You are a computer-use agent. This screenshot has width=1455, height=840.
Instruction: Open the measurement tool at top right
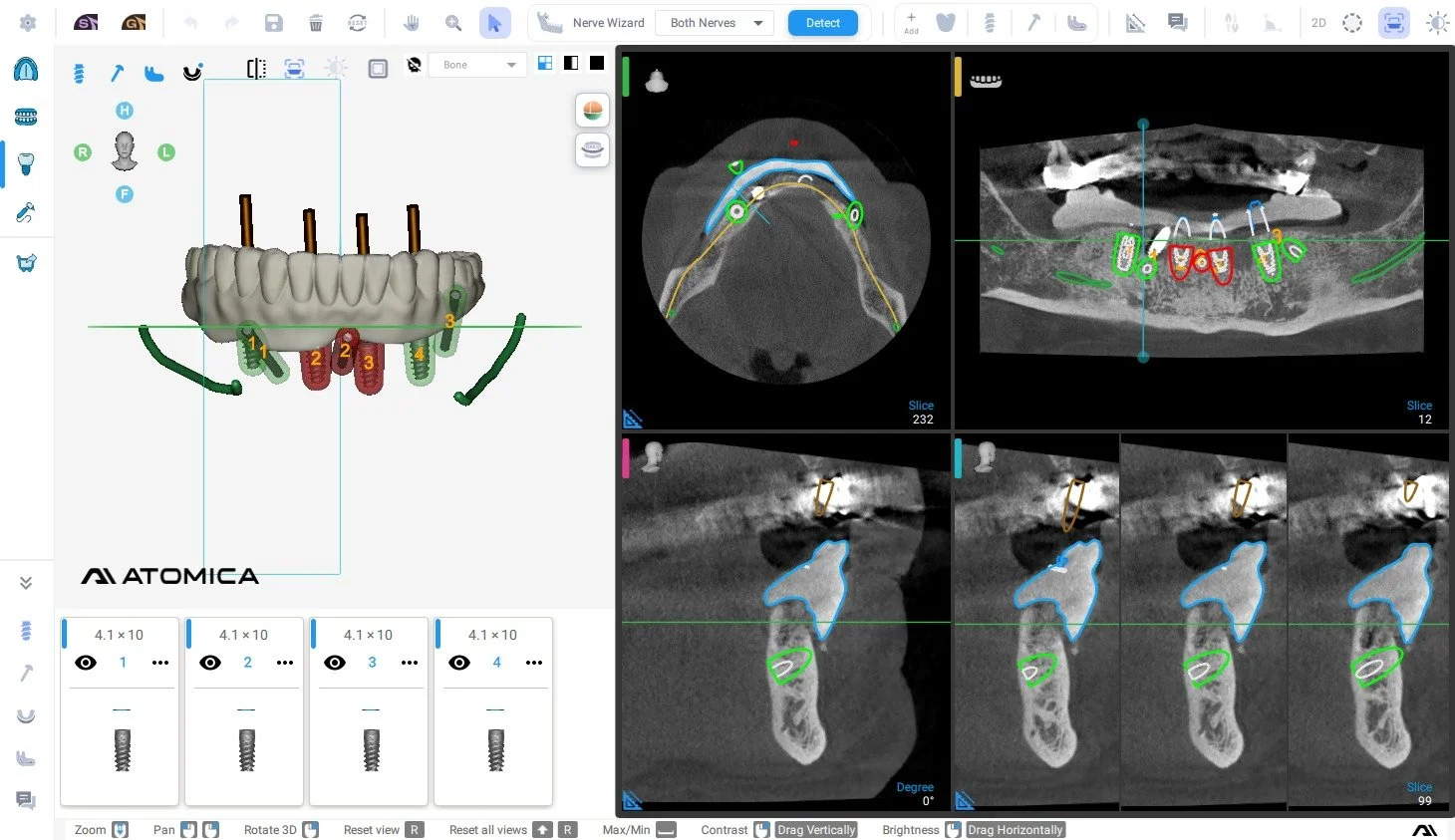tap(1136, 22)
